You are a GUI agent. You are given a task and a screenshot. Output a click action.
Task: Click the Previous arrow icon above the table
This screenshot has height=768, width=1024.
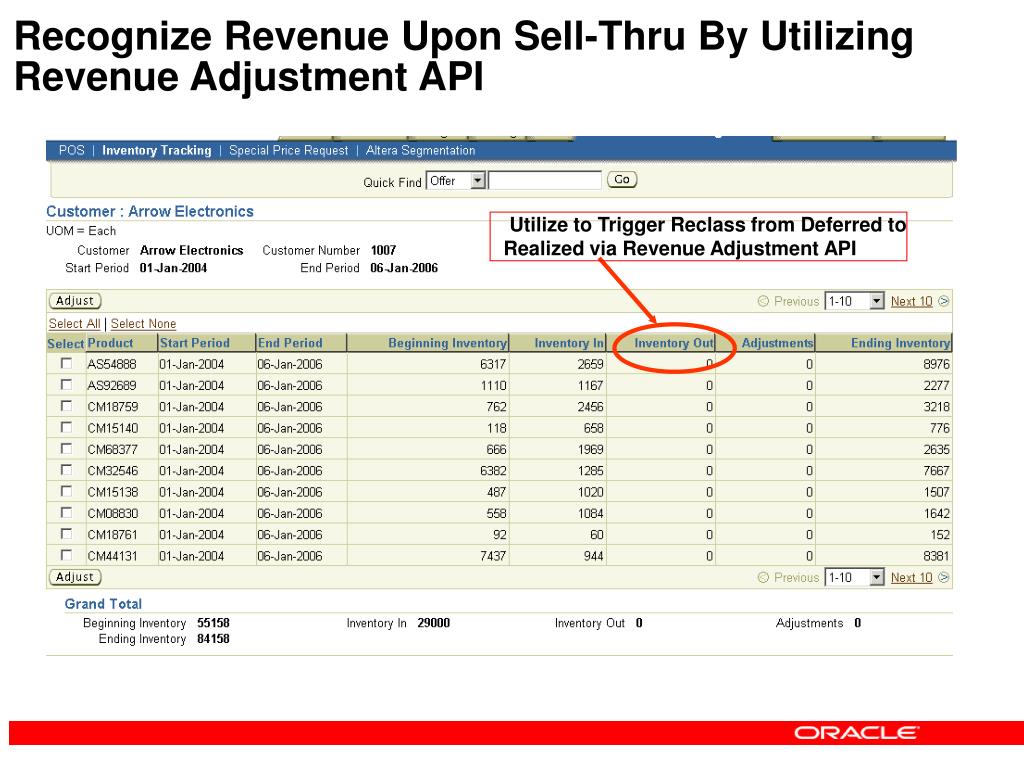[x=763, y=301]
